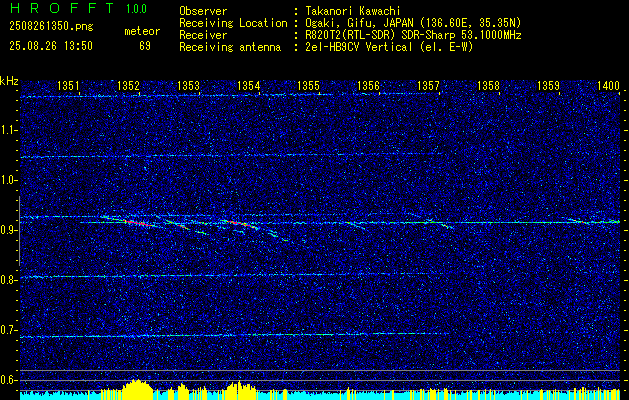Click time axis label 1357
The width and height of the screenshot is (629, 400).
pyautogui.click(x=428, y=85)
